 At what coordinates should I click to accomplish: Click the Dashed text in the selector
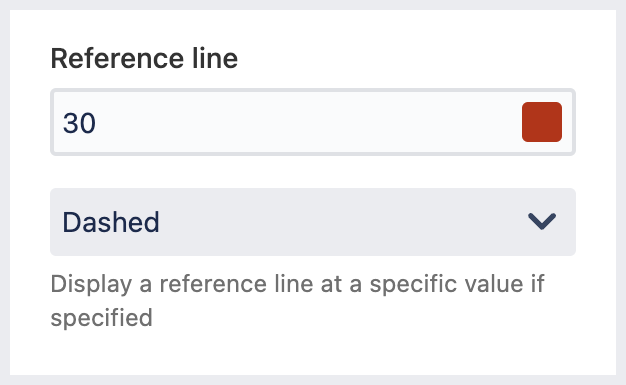click(x=111, y=222)
